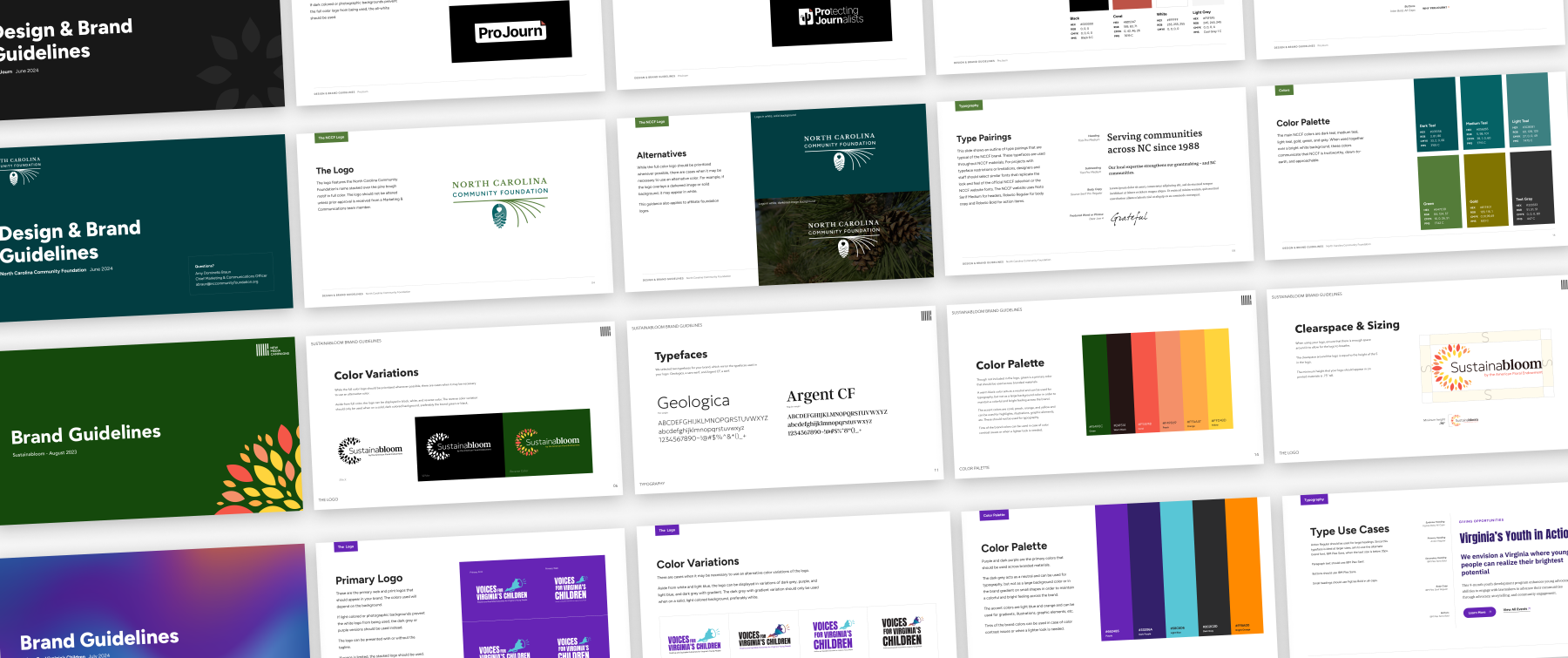Click the ProJourn logo on black background
Viewport: 1568px width, 658px height.
pyautogui.click(x=510, y=32)
